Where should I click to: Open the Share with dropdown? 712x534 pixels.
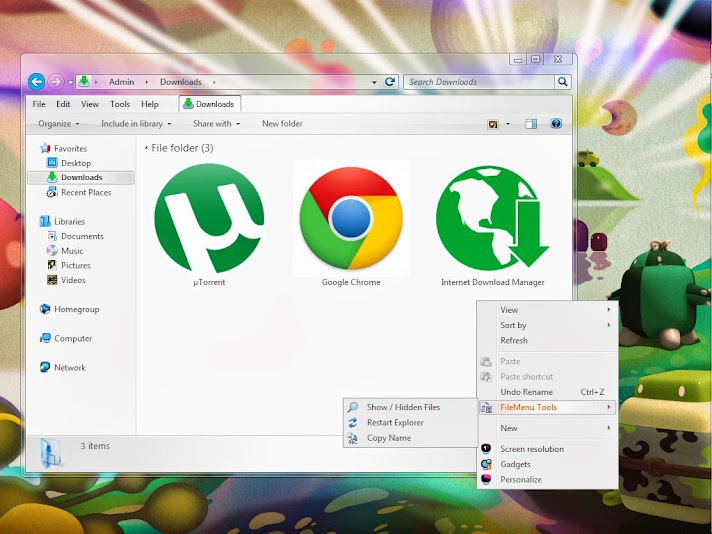[x=216, y=124]
